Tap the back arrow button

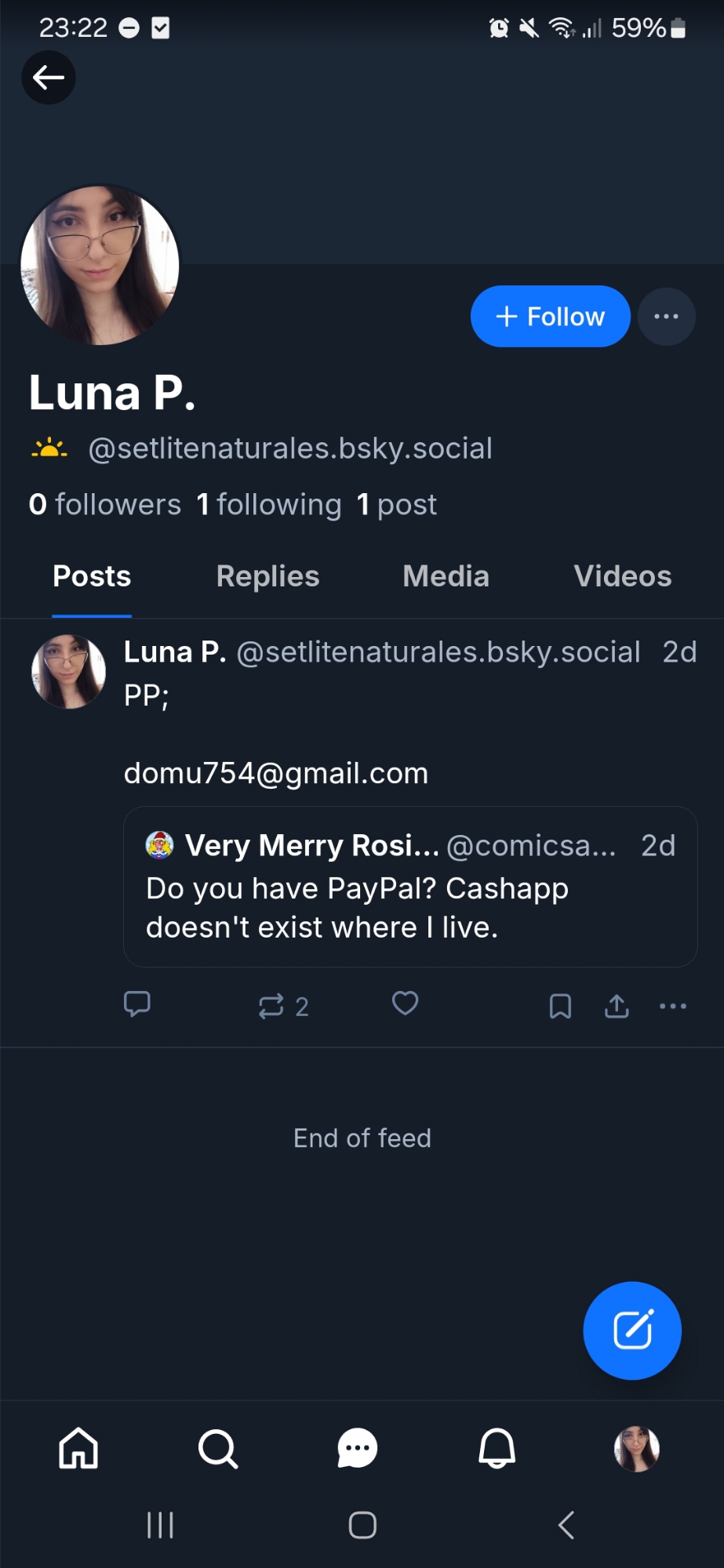[49, 78]
